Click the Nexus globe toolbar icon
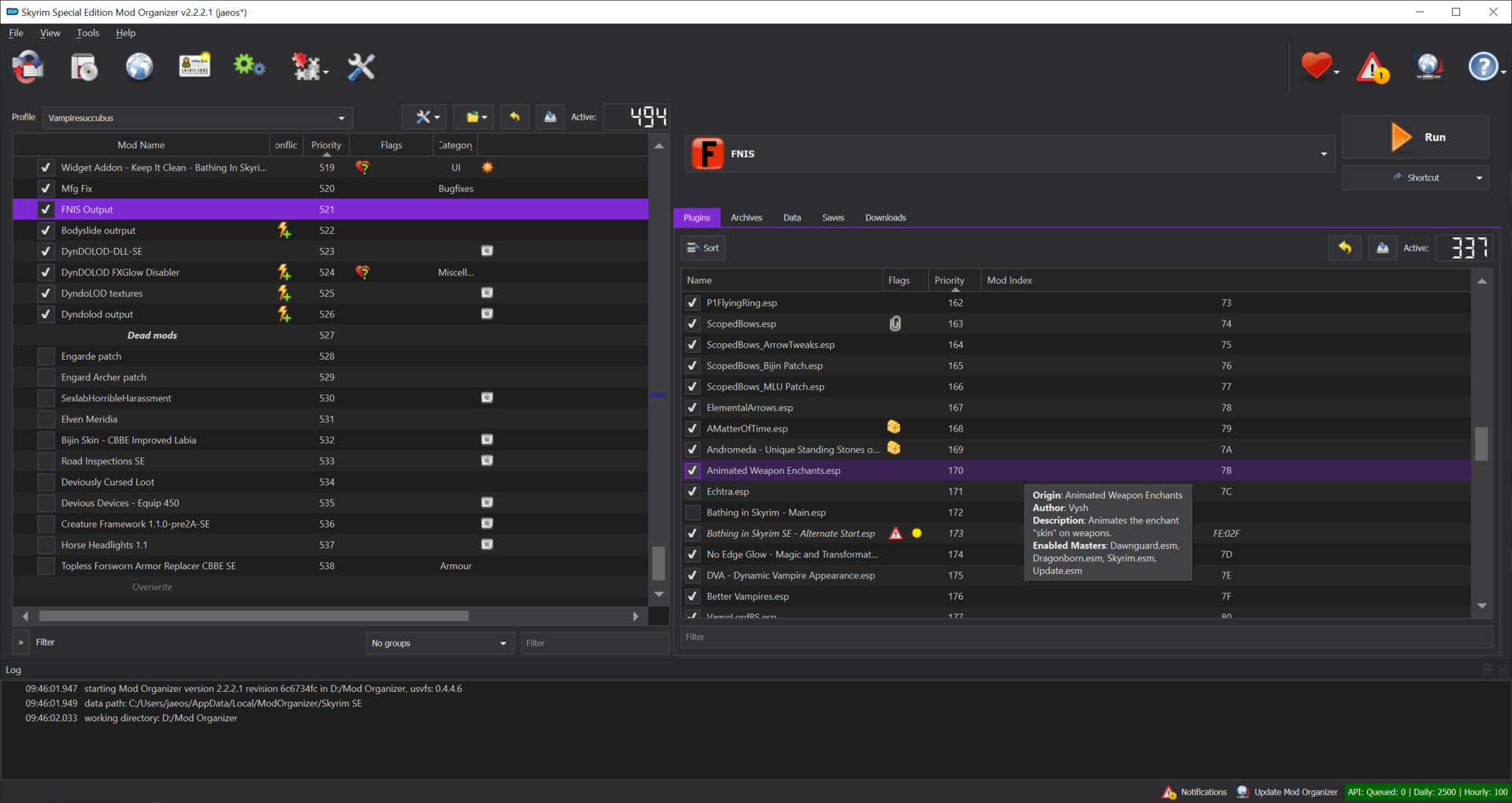The height and width of the screenshot is (803, 1512). [139, 67]
